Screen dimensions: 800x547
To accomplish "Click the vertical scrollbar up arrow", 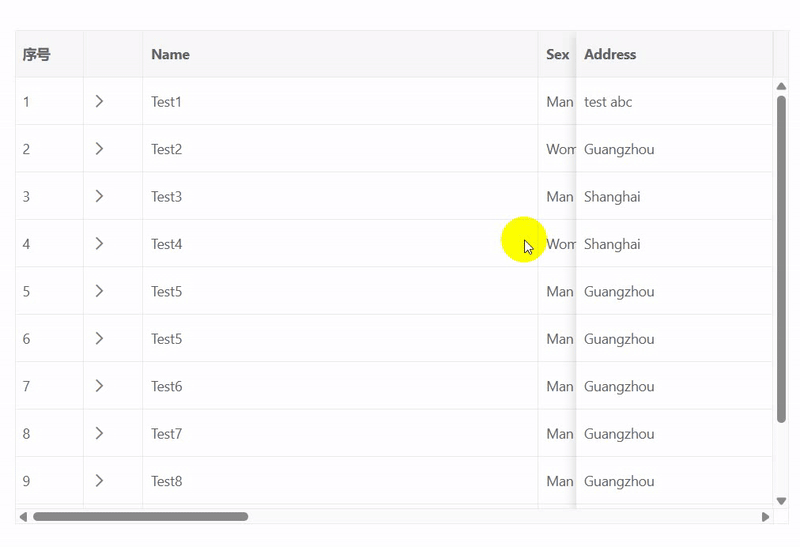I will click(x=781, y=86).
